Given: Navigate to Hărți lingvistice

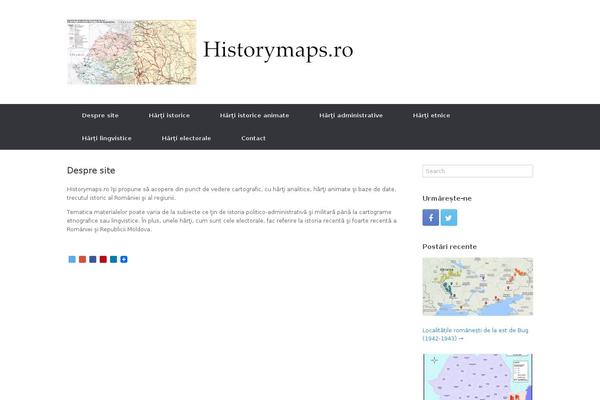Looking at the screenshot, I should (x=106, y=138).
